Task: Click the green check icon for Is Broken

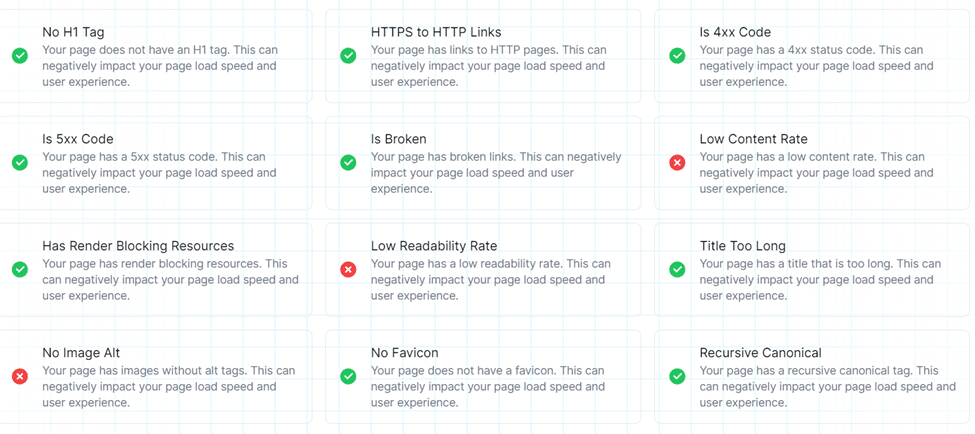Action: tap(348, 163)
